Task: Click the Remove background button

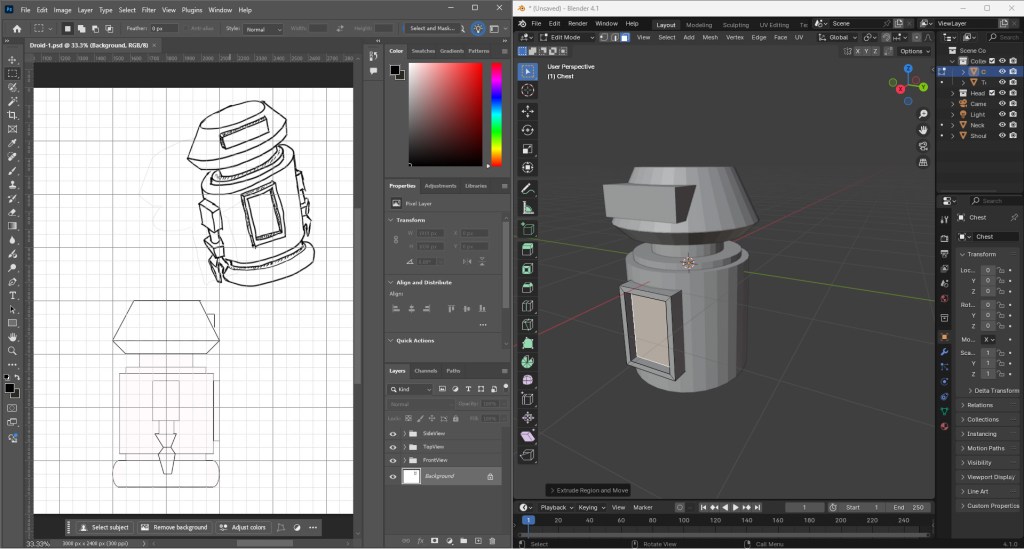Action: [x=174, y=527]
